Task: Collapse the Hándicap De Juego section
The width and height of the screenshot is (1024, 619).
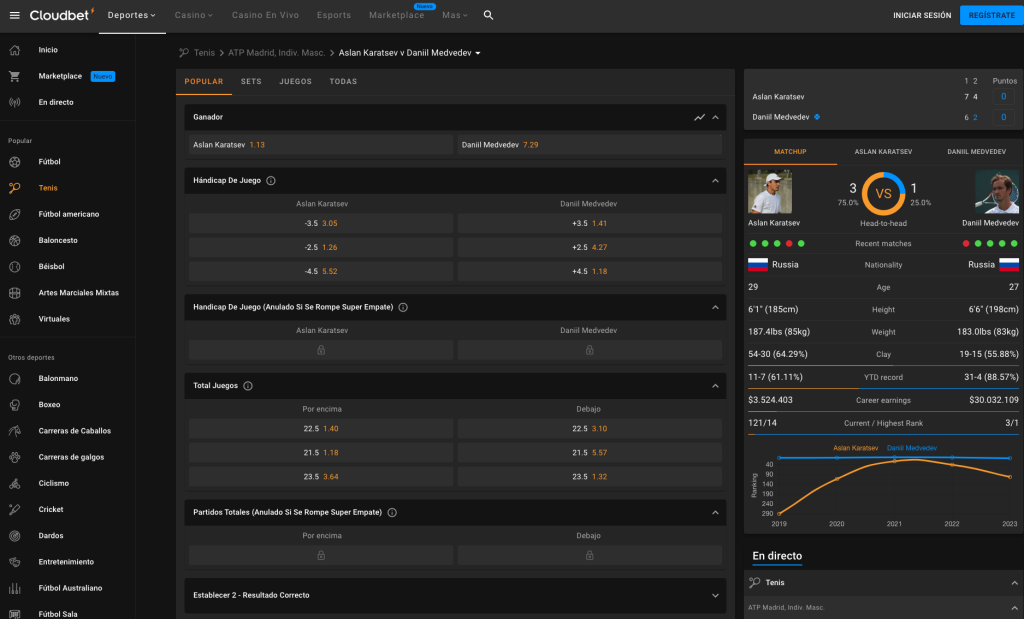Action: click(715, 181)
